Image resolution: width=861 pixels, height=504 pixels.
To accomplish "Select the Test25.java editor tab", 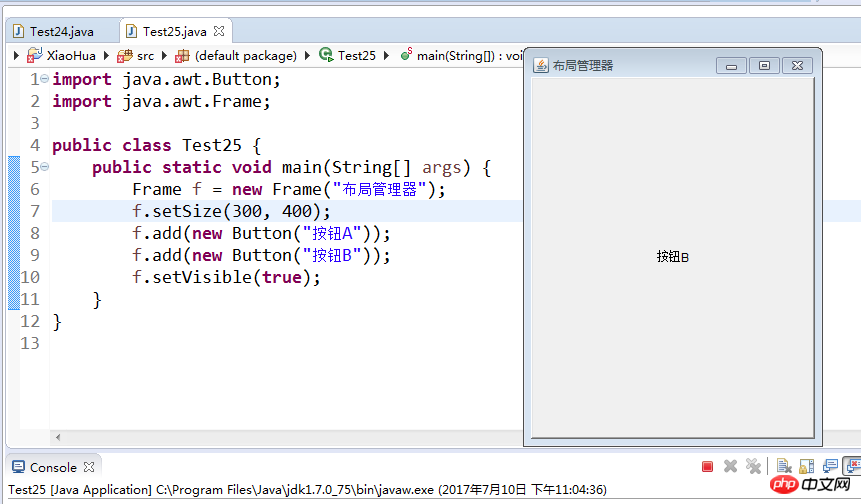I will (175, 32).
